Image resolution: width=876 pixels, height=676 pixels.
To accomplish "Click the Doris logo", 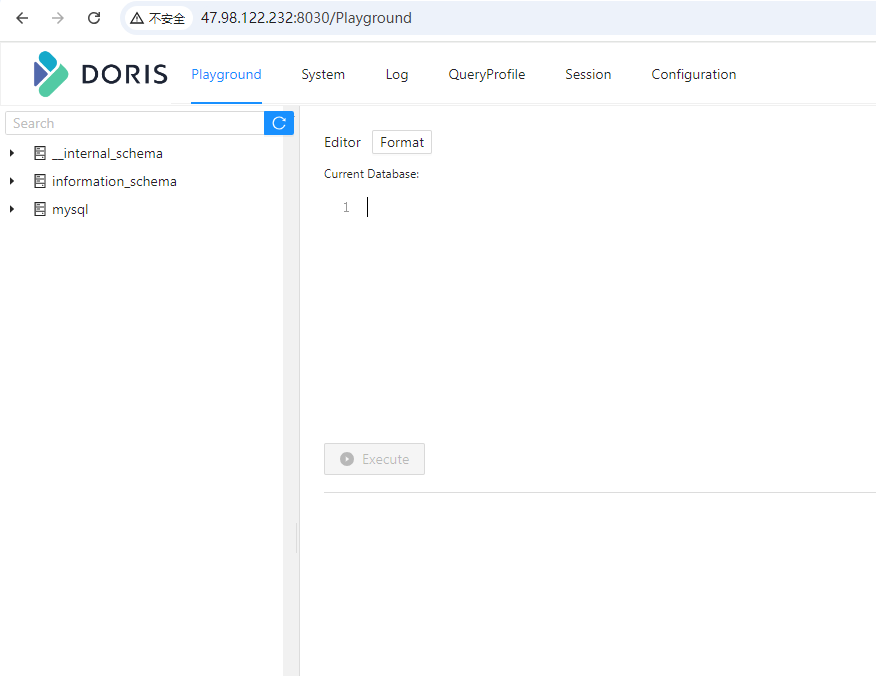I will point(101,74).
